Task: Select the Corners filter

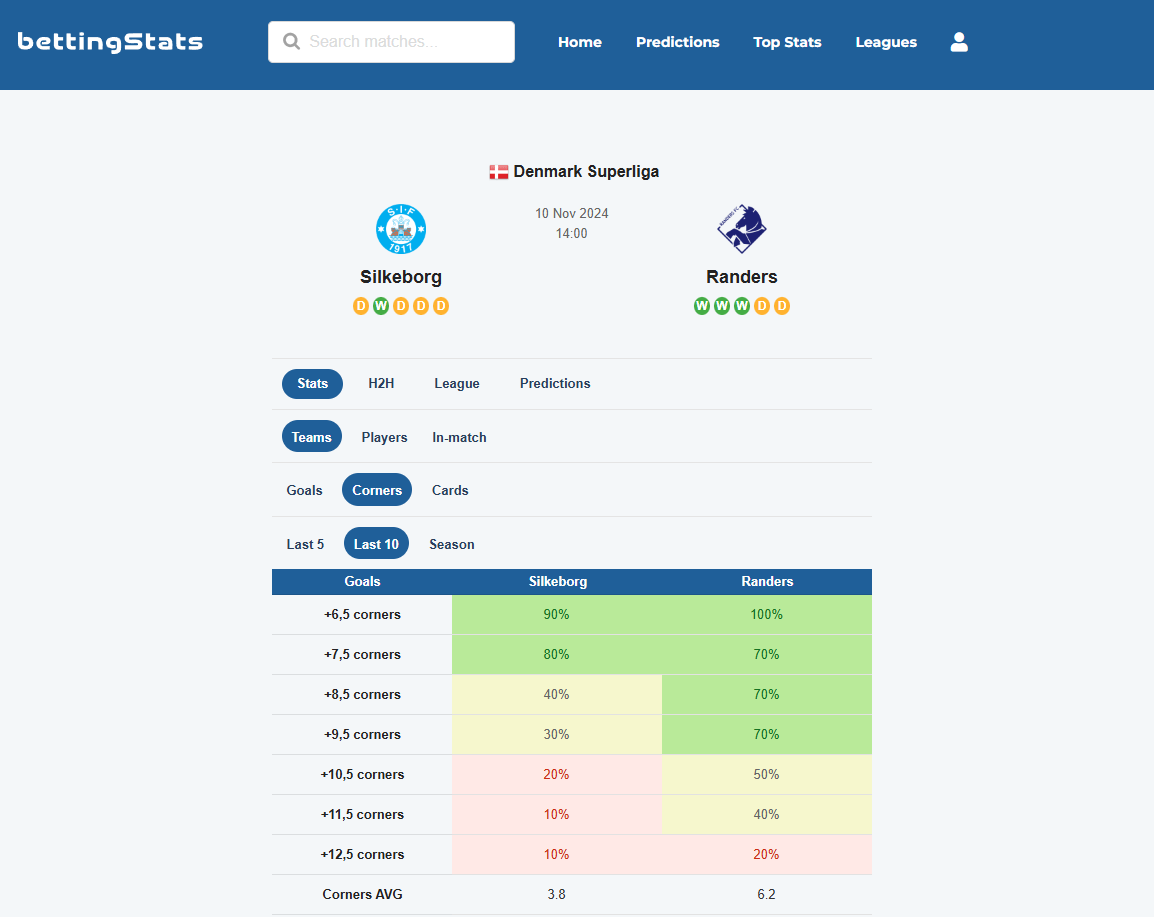Action: coord(377,490)
